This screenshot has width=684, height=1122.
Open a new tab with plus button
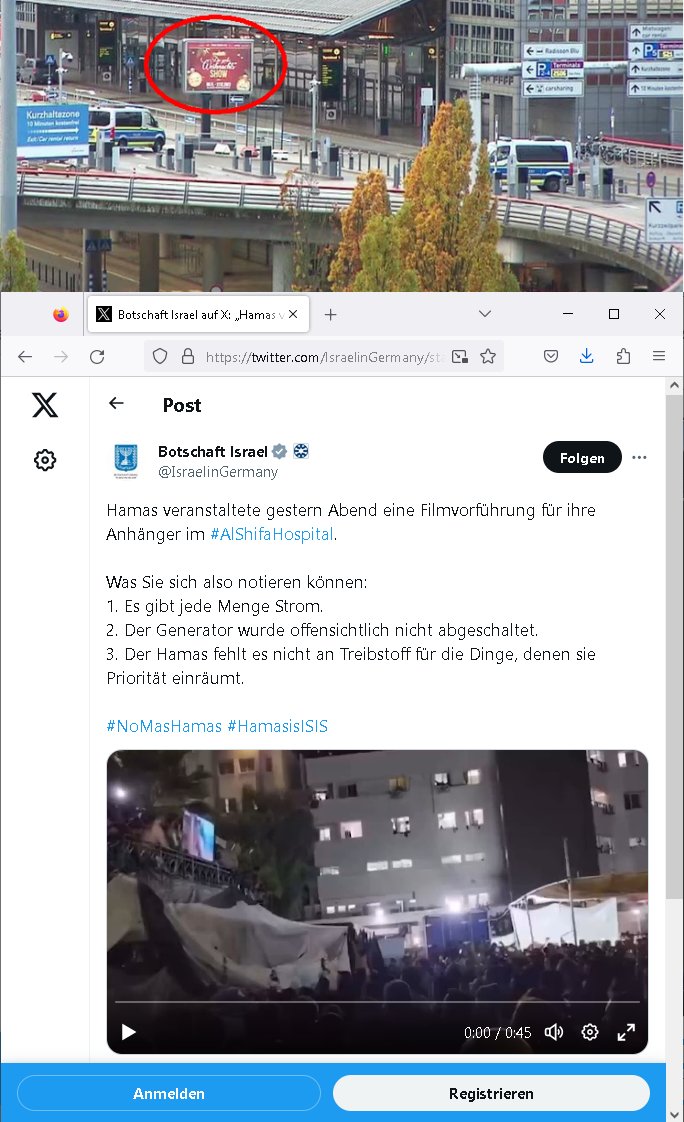click(x=331, y=315)
